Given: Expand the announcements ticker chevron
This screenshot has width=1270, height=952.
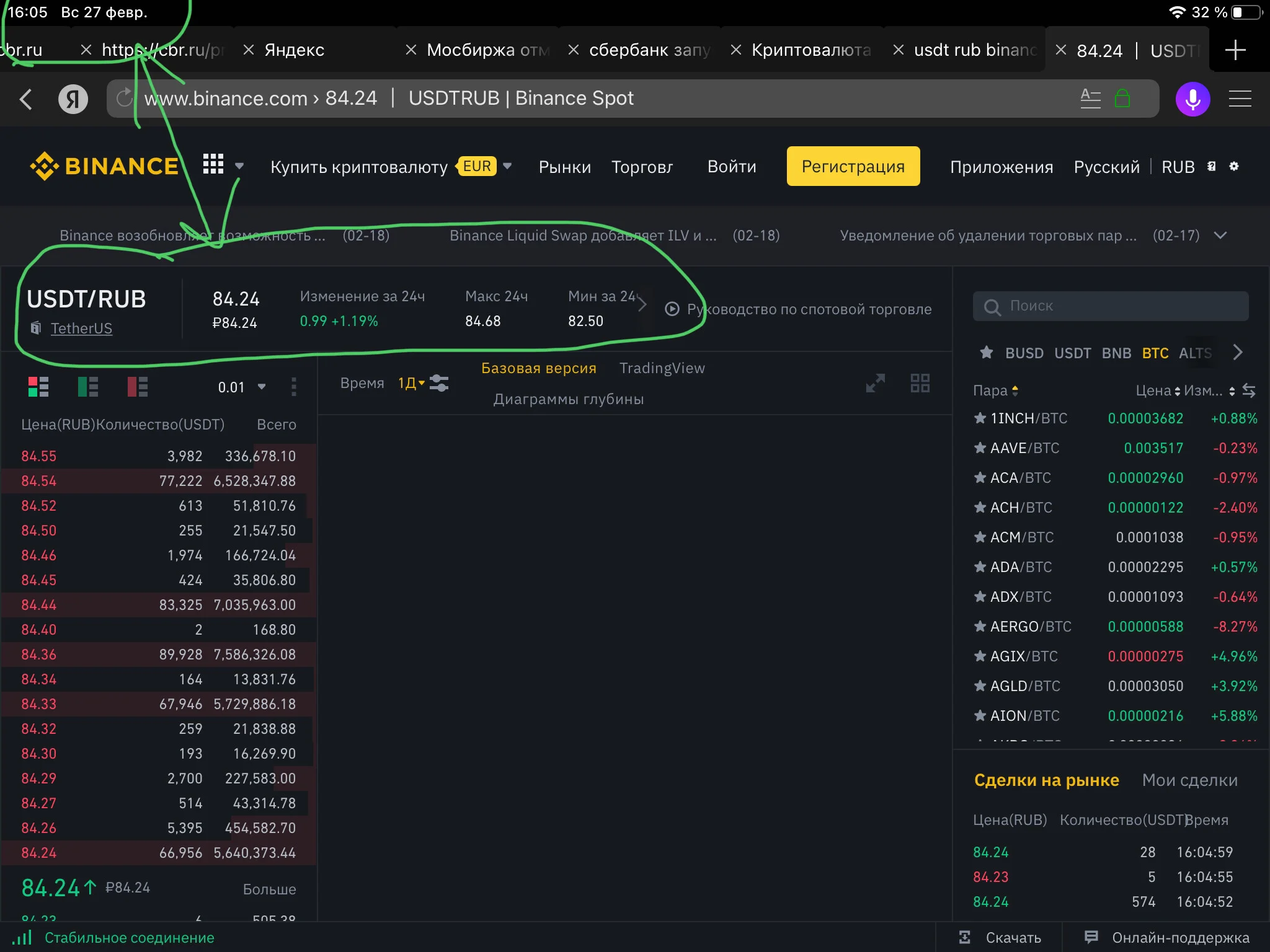Looking at the screenshot, I should (1220, 236).
